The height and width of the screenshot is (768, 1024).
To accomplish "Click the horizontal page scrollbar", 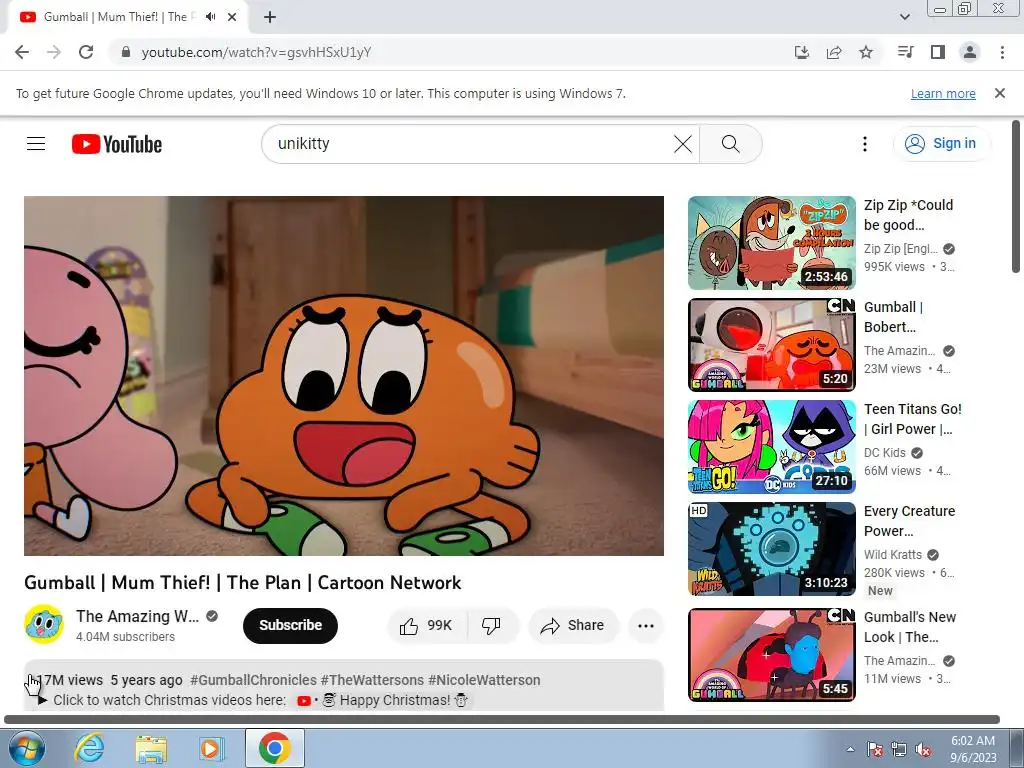I will point(502,720).
